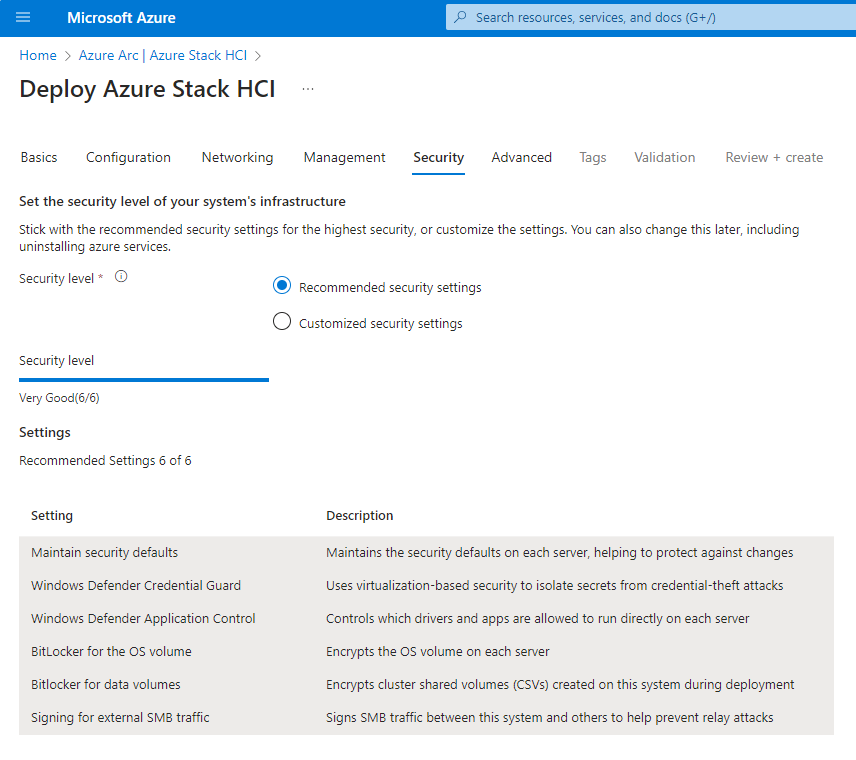Viewport: 856px width, 760px height.
Task: Go to Review + create tab
Action: [774, 157]
